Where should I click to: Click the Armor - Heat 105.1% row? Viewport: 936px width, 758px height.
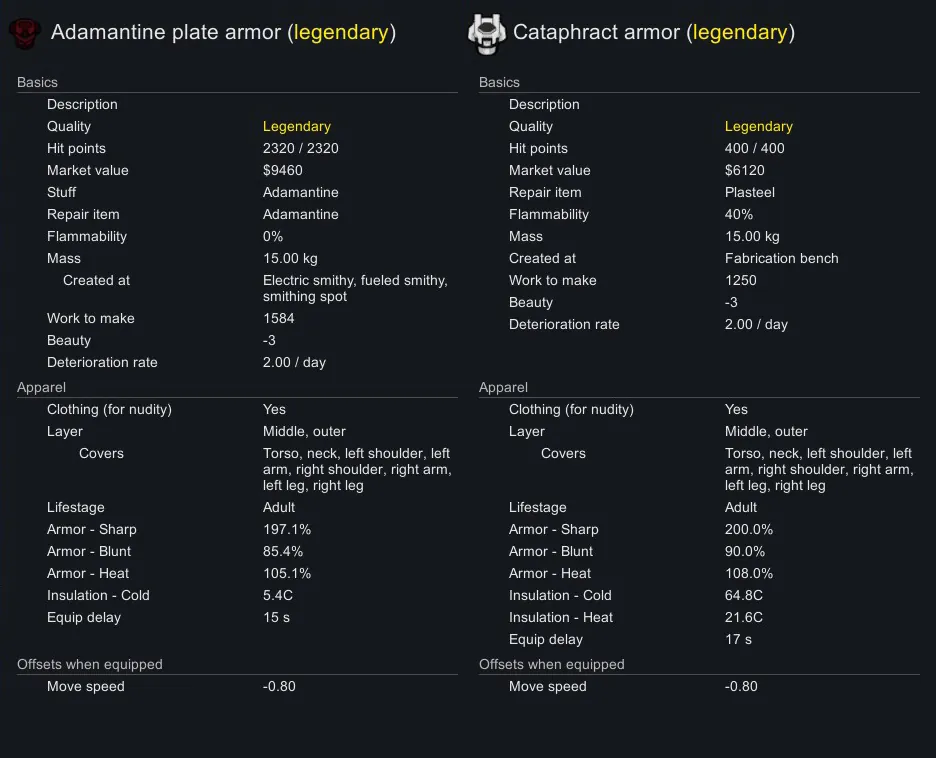coord(237,574)
